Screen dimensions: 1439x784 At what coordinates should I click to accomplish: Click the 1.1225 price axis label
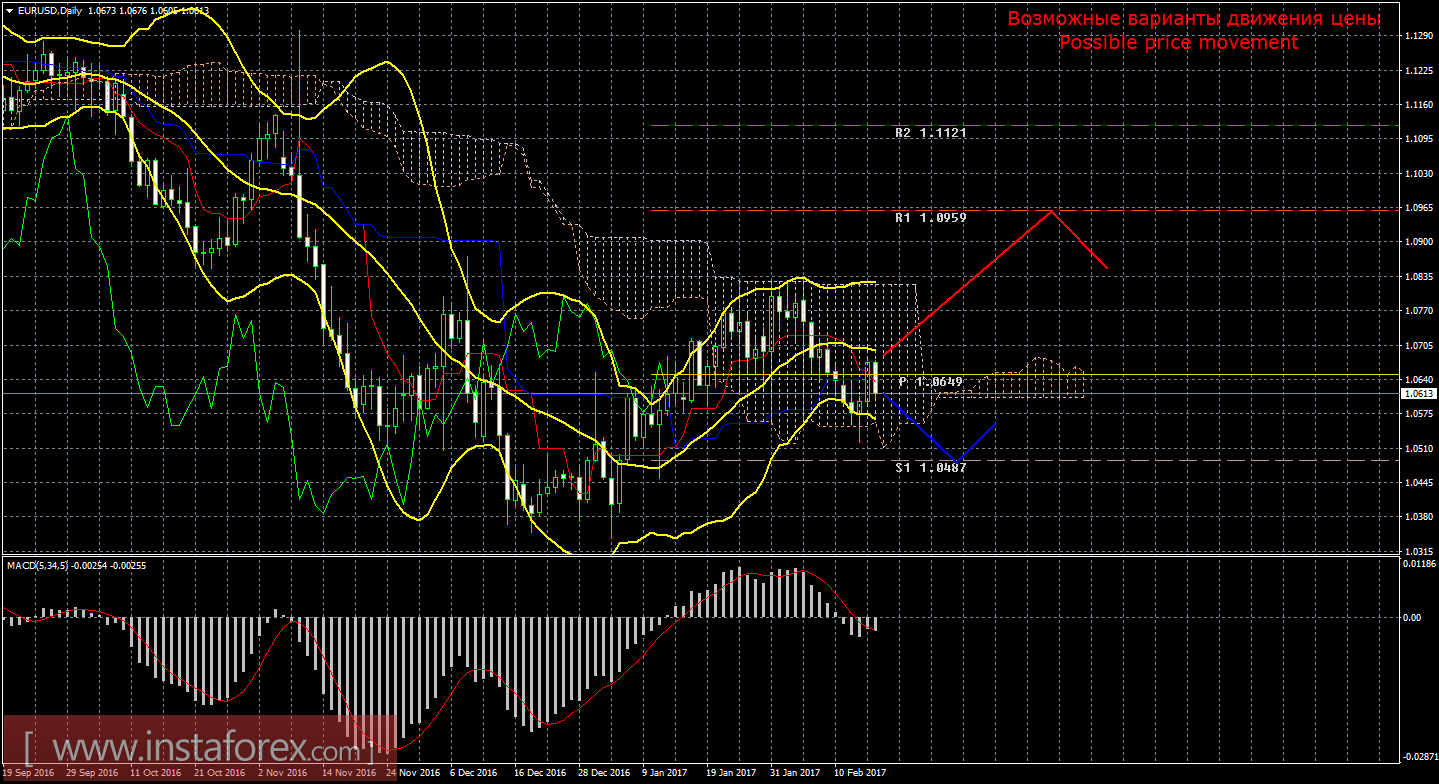1418,70
